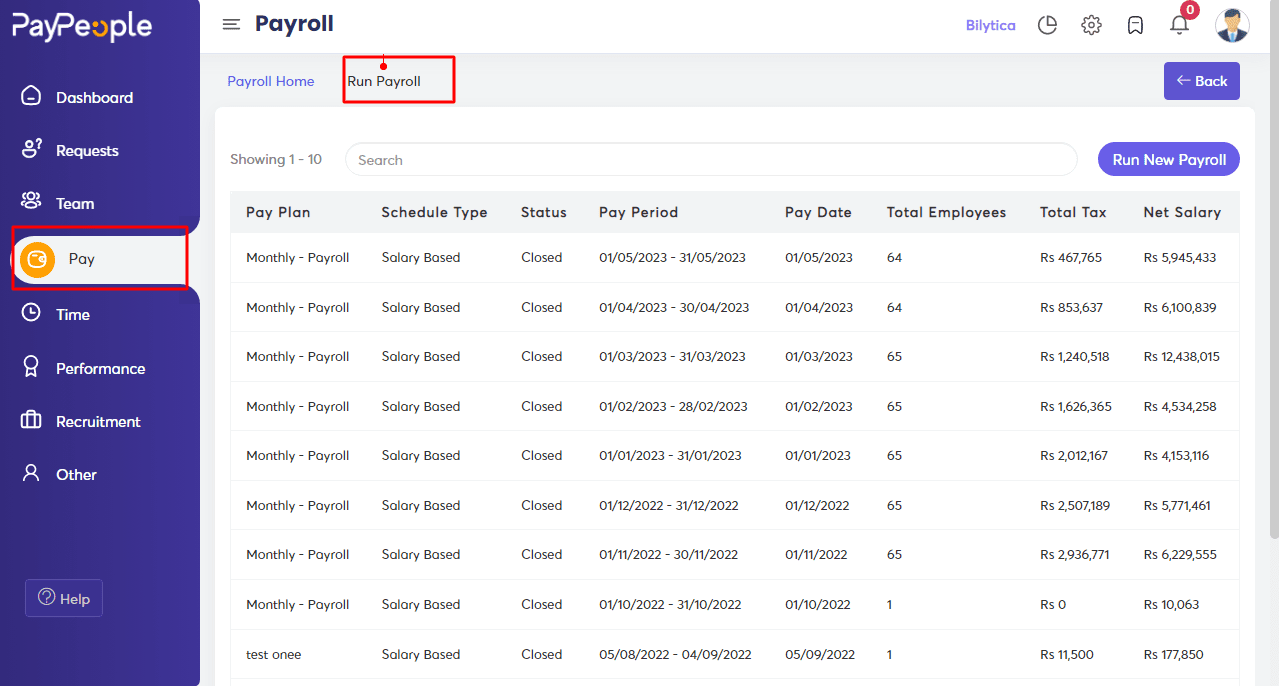Navigate to Performance
1279x686 pixels.
100,369
